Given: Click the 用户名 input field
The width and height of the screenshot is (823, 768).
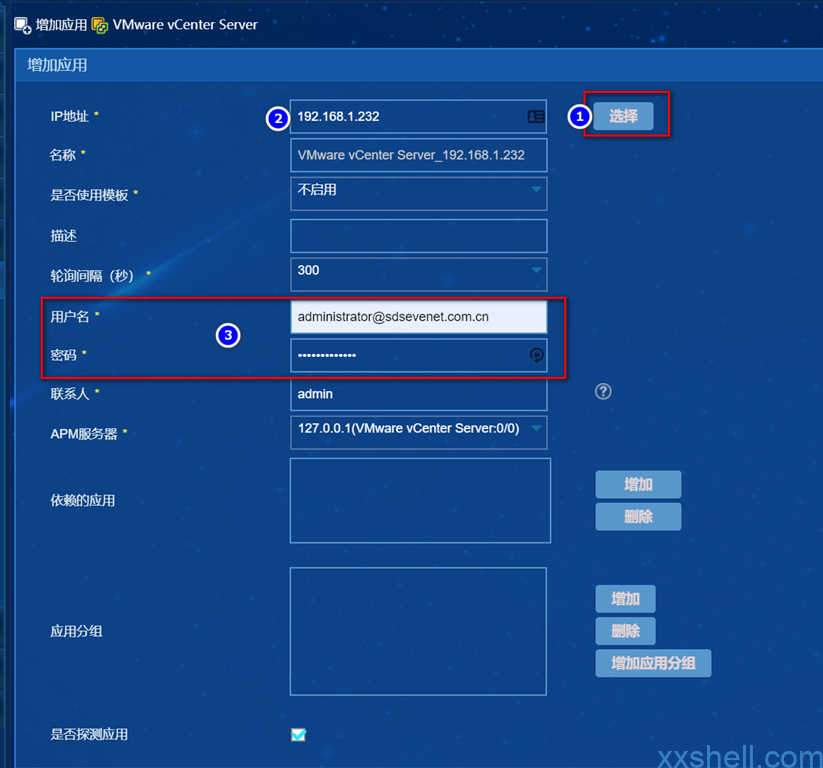Looking at the screenshot, I should [x=418, y=317].
